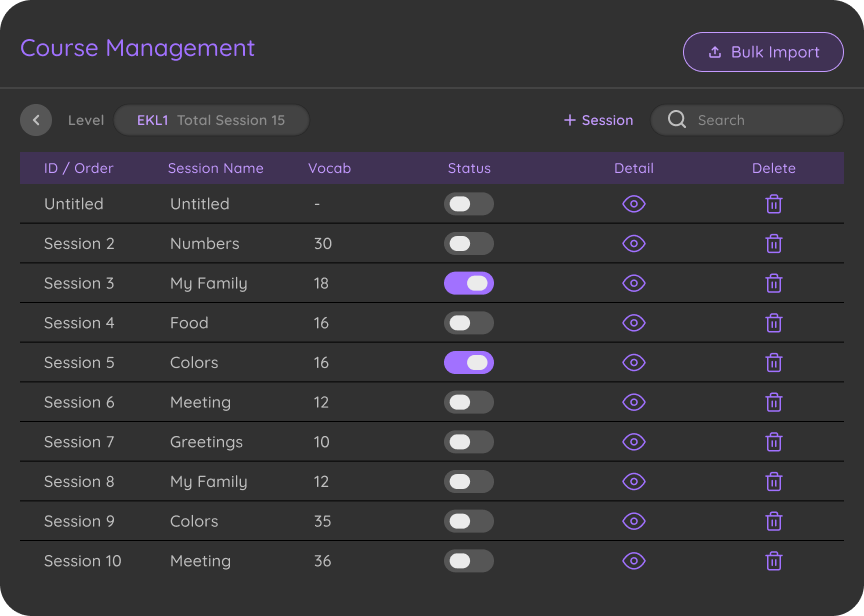This screenshot has height=616, width=864.
Task: Click the search magnifier icon
Action: [677, 120]
